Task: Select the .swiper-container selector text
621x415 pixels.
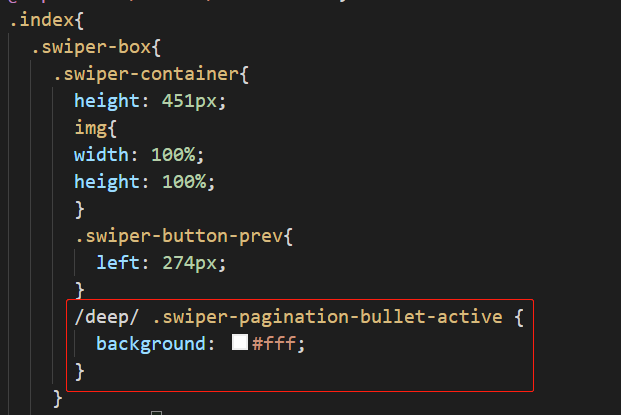Action: click(x=146, y=74)
